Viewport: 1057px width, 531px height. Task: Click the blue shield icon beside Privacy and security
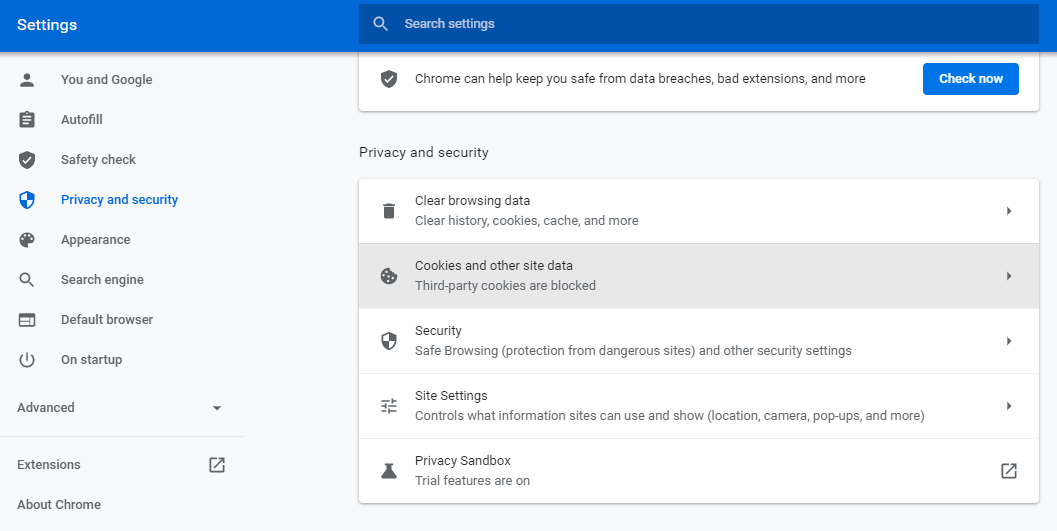(x=27, y=200)
